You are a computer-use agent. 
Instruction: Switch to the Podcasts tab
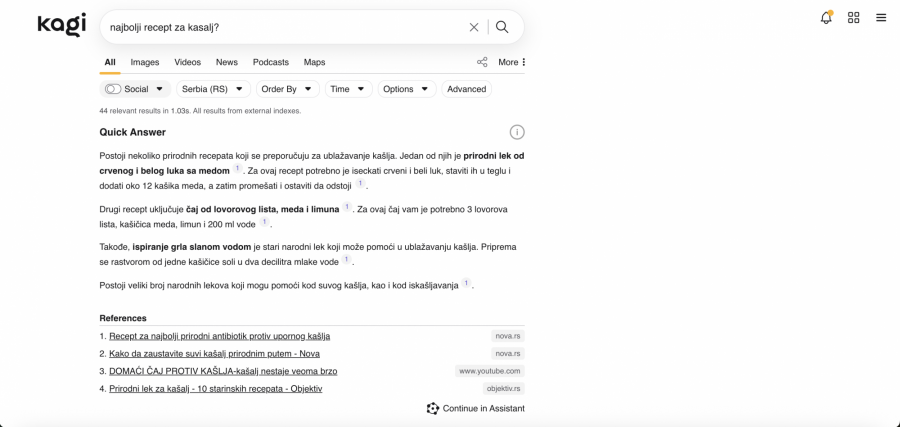click(x=270, y=62)
